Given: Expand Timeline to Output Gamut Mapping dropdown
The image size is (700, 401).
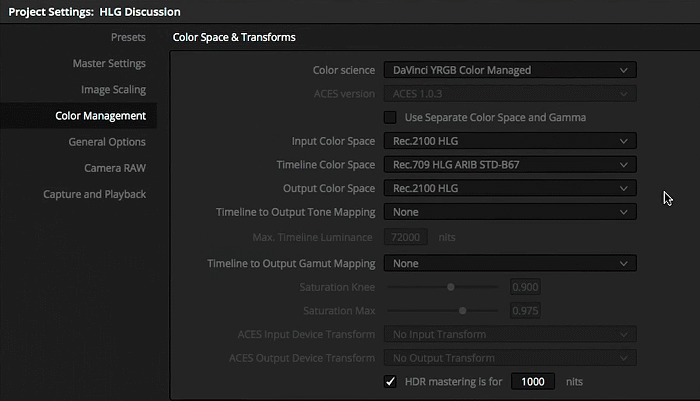Looking at the screenshot, I should 510,263.
